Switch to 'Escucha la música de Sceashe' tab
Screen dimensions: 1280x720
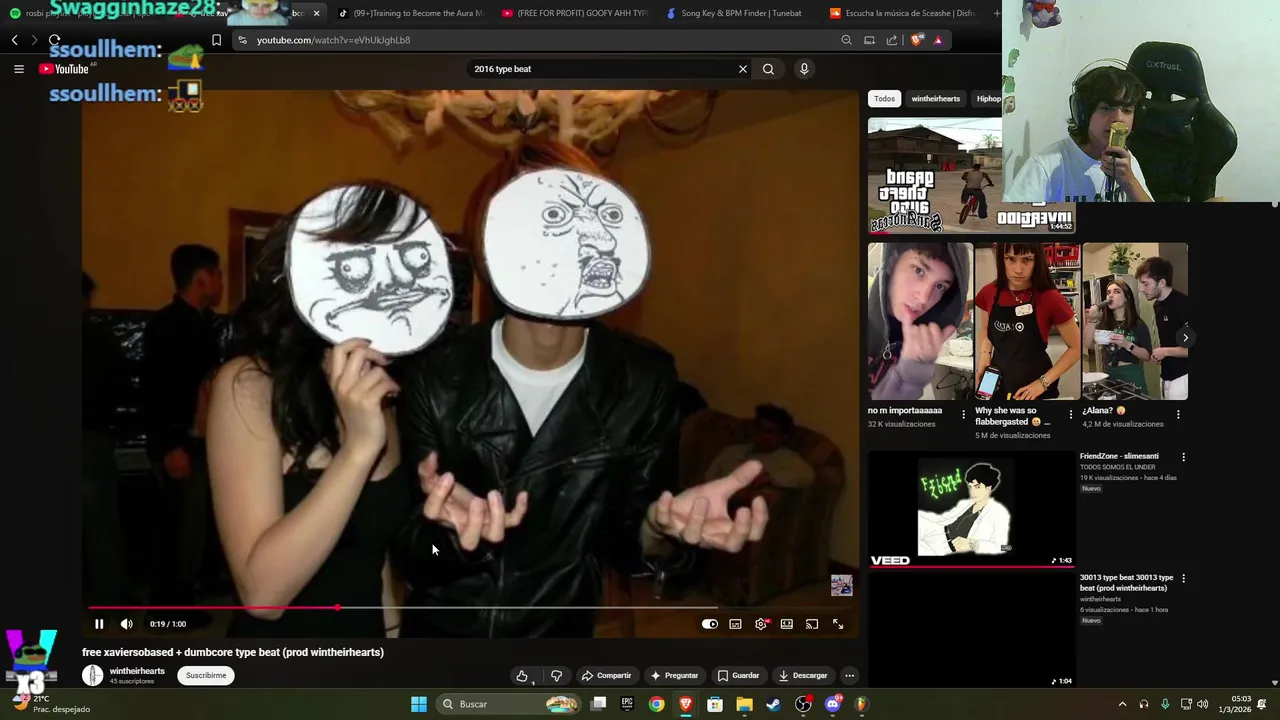902,13
